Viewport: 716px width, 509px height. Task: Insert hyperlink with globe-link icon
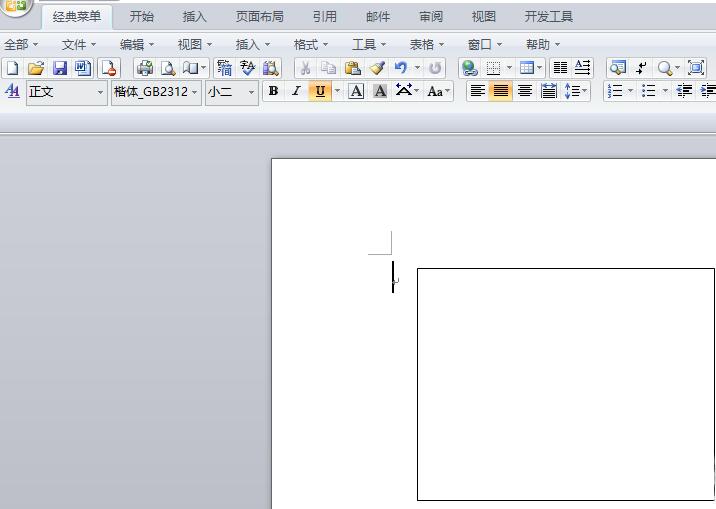[x=470, y=68]
